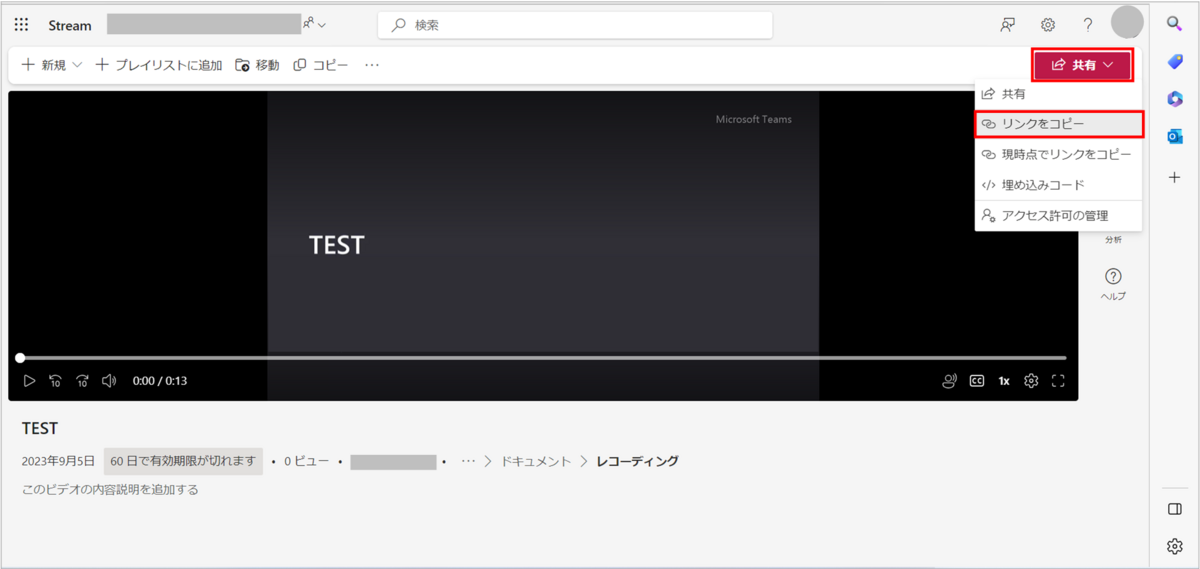Click このビデオの内容説明を追加する
Viewport: 1200px width, 569px height.
coord(110,490)
